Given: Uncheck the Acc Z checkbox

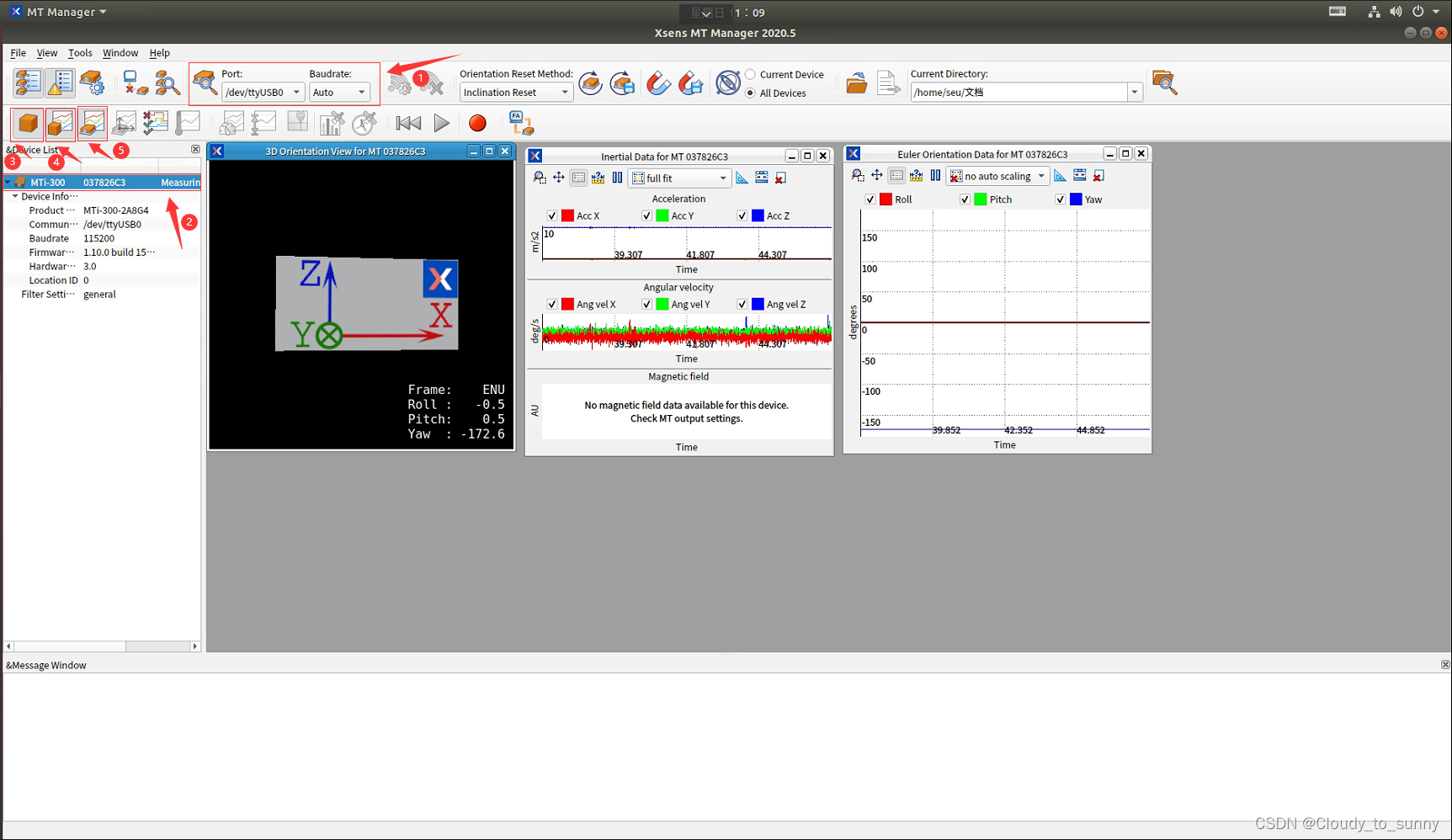Looking at the screenshot, I should pos(742,216).
